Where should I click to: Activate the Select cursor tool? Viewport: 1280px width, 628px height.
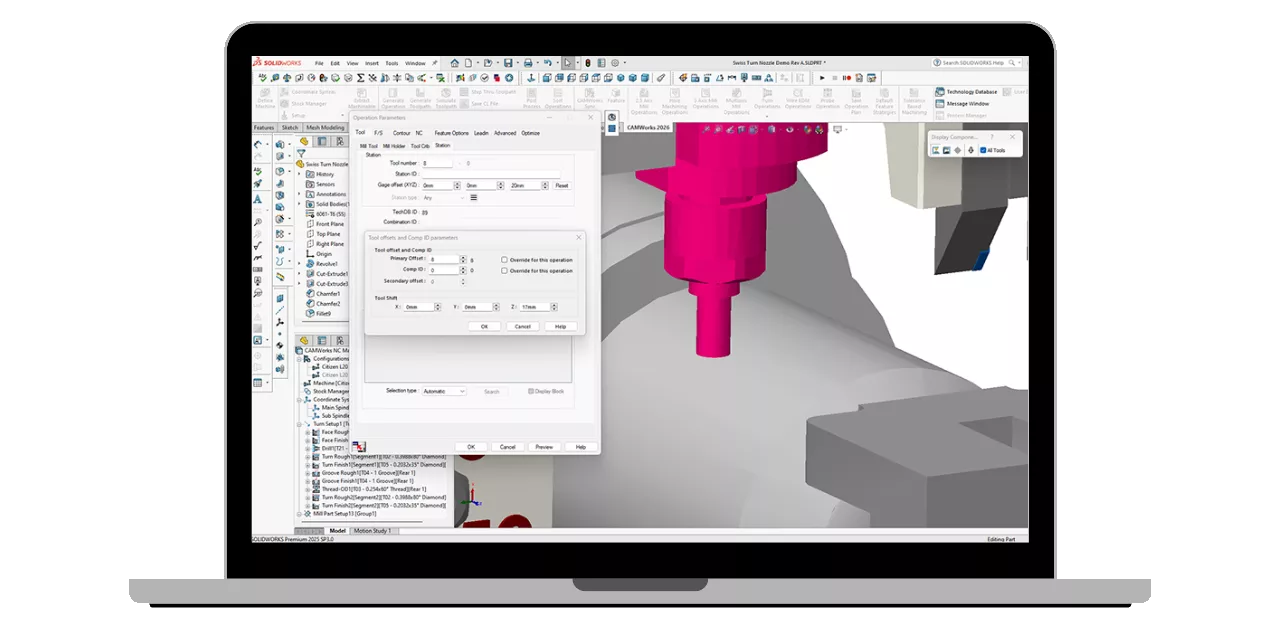567,63
